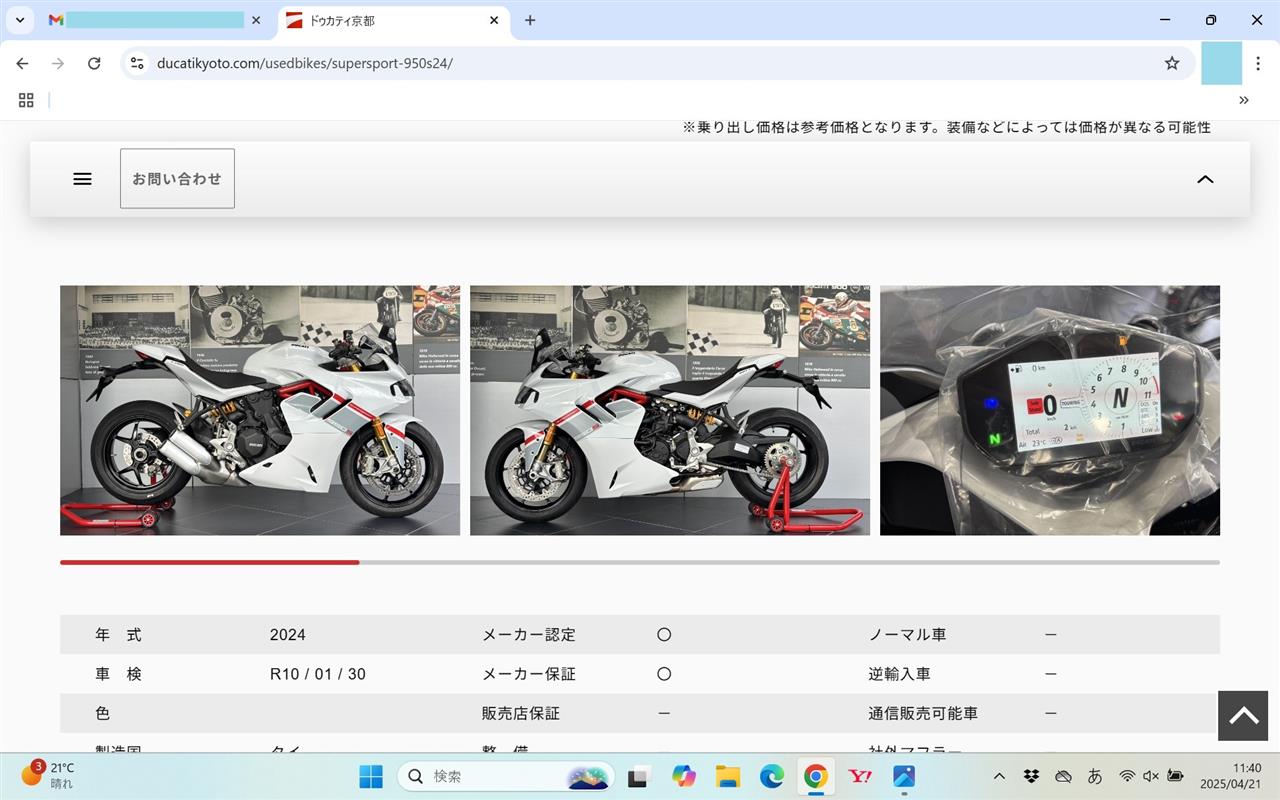
Task: Launch Copilot from the taskbar
Action: click(684, 776)
